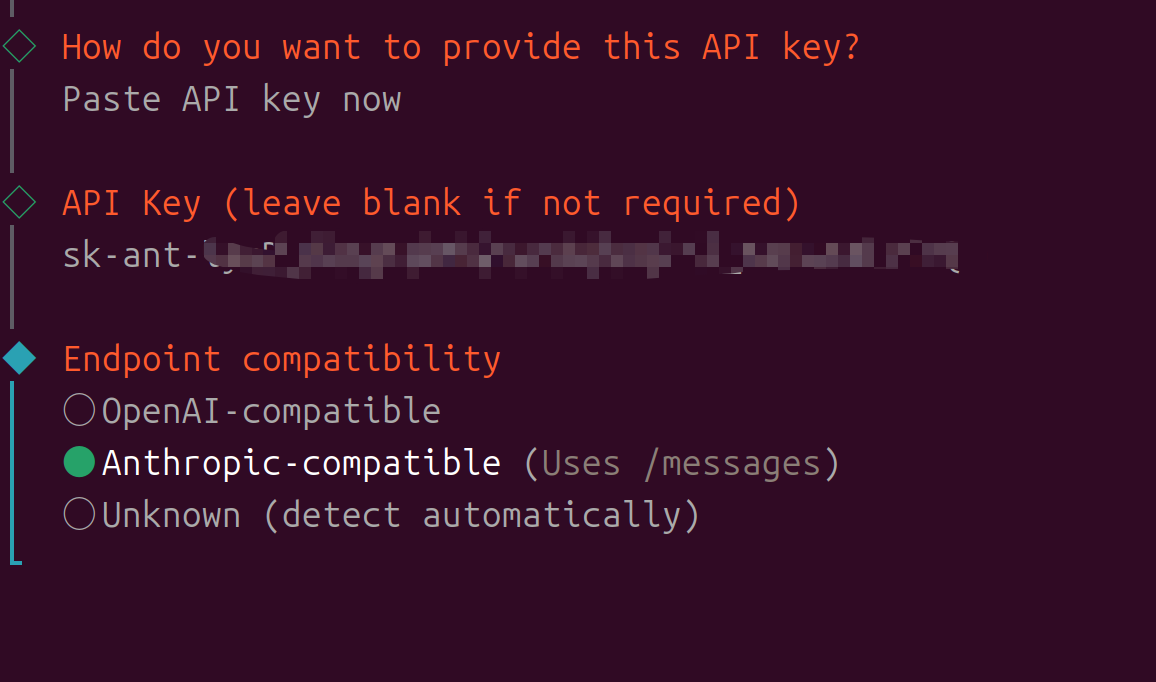Select the filled teal diamond near 'Endpoint compatibility'
1156x682 pixels.
click(19, 356)
